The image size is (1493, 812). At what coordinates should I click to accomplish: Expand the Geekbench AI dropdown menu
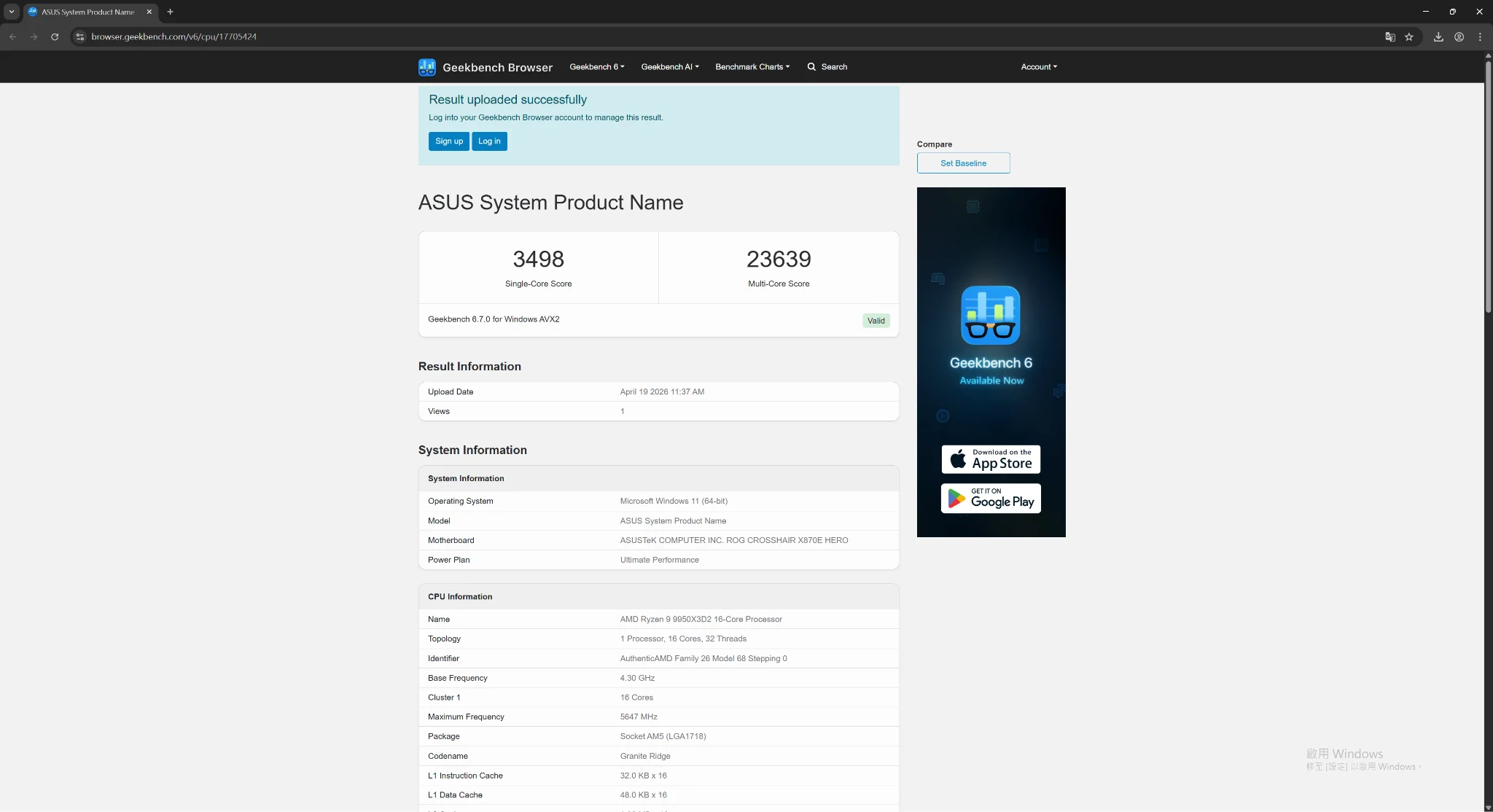click(669, 67)
